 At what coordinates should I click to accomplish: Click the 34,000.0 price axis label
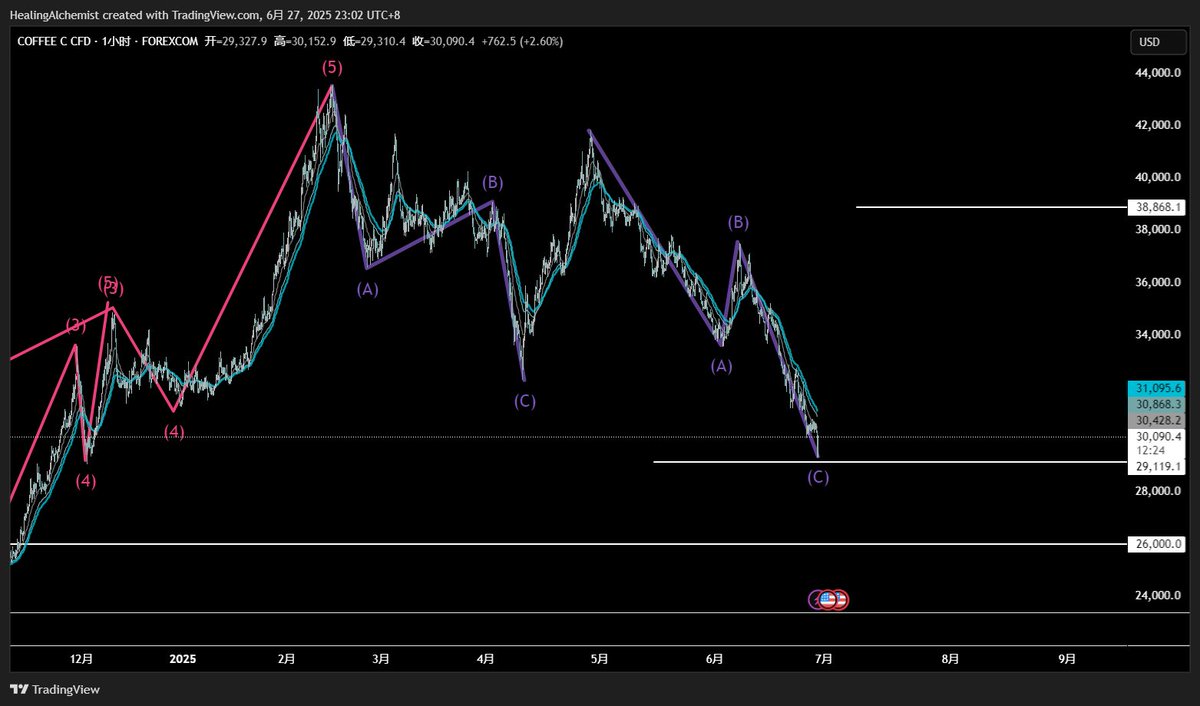tap(1158, 334)
